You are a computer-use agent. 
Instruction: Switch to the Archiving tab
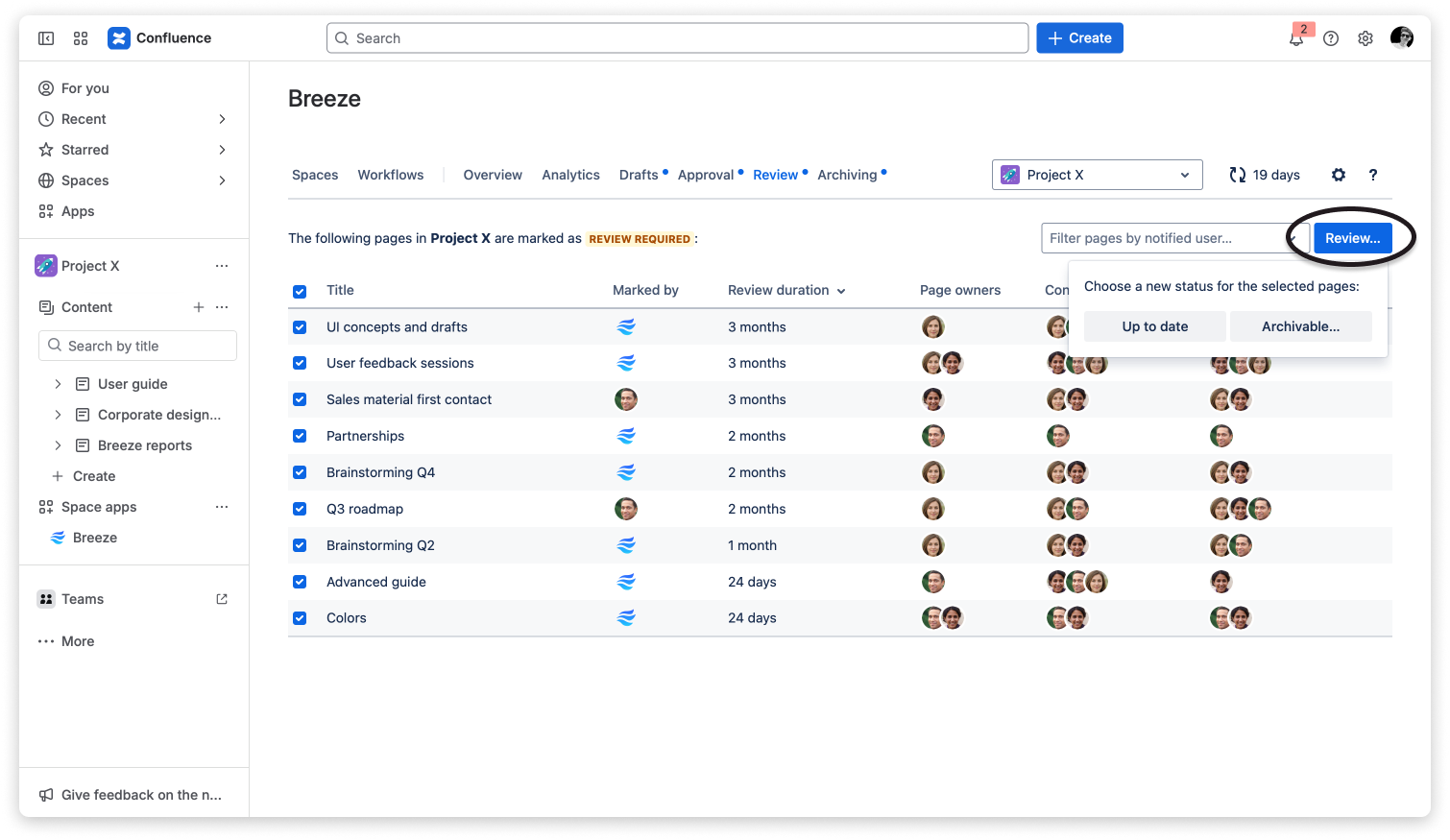[847, 175]
